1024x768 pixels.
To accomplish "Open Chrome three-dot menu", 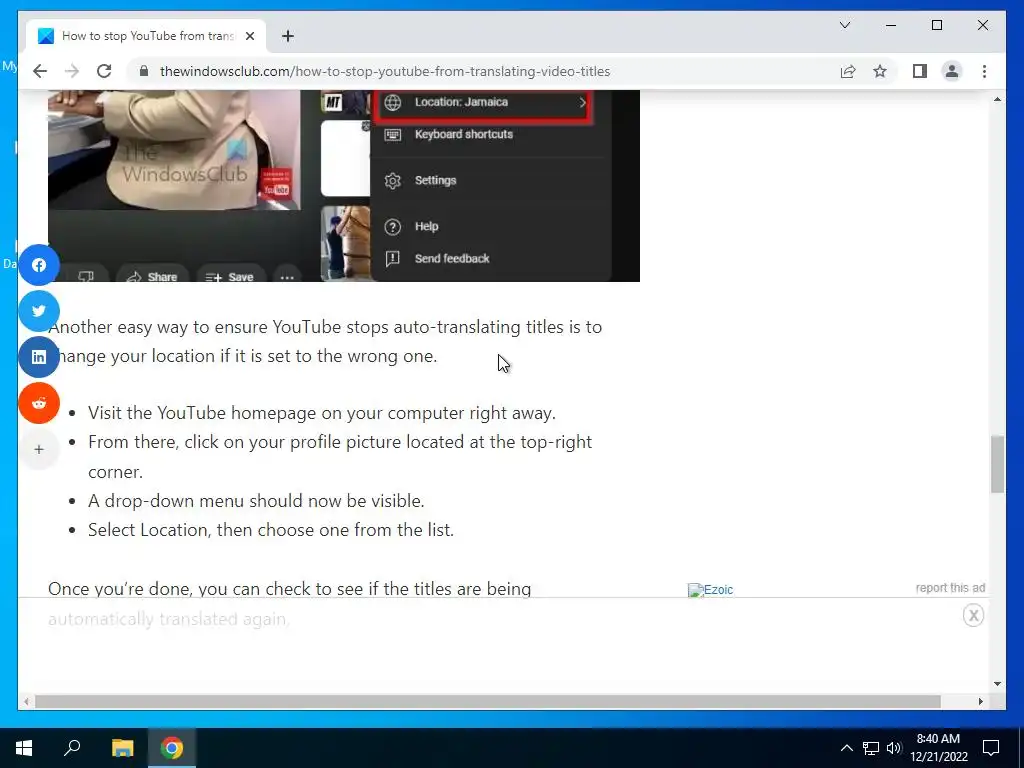I will point(984,71).
